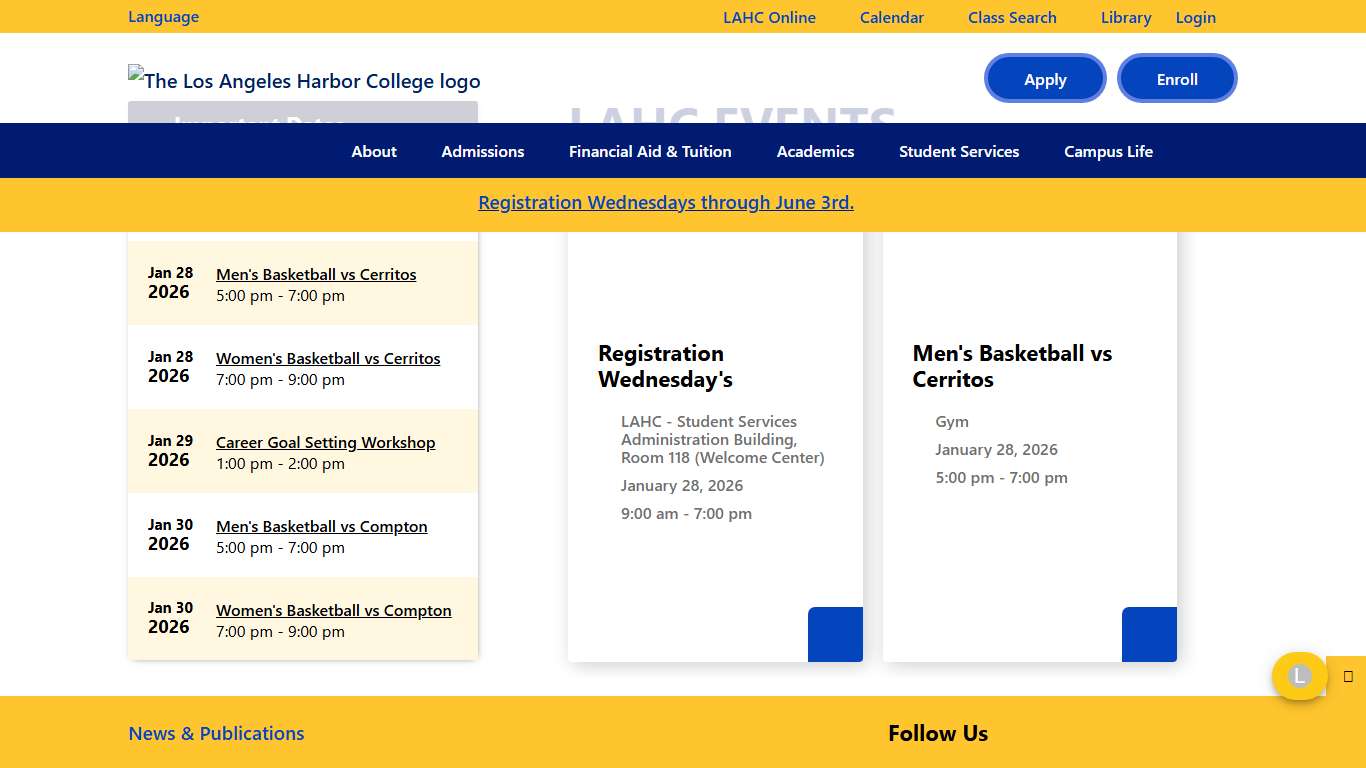Open the Language selector

[x=163, y=16]
